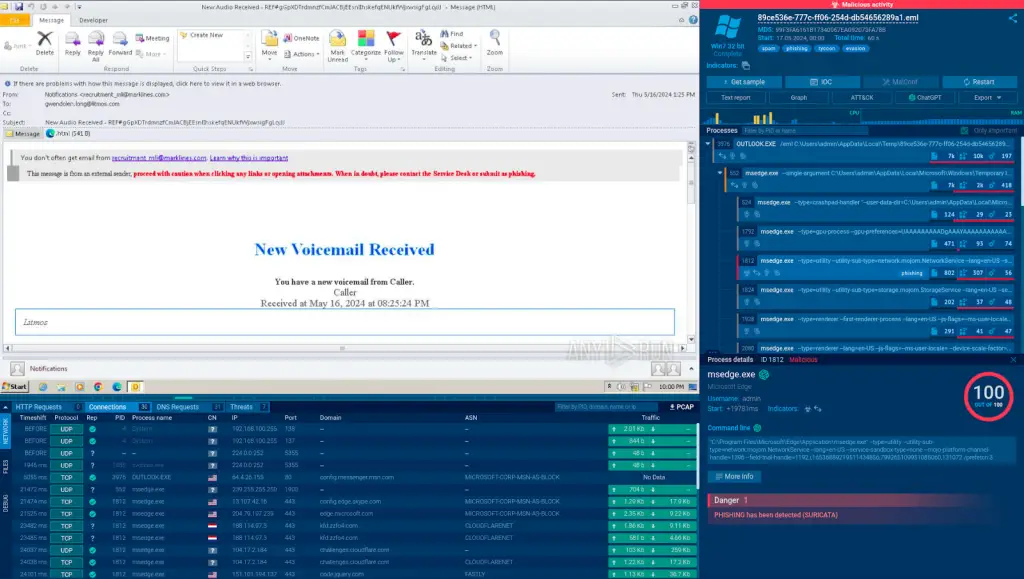1024x579 pixels.
Task: Click the Forward icon
Action: tap(120, 39)
